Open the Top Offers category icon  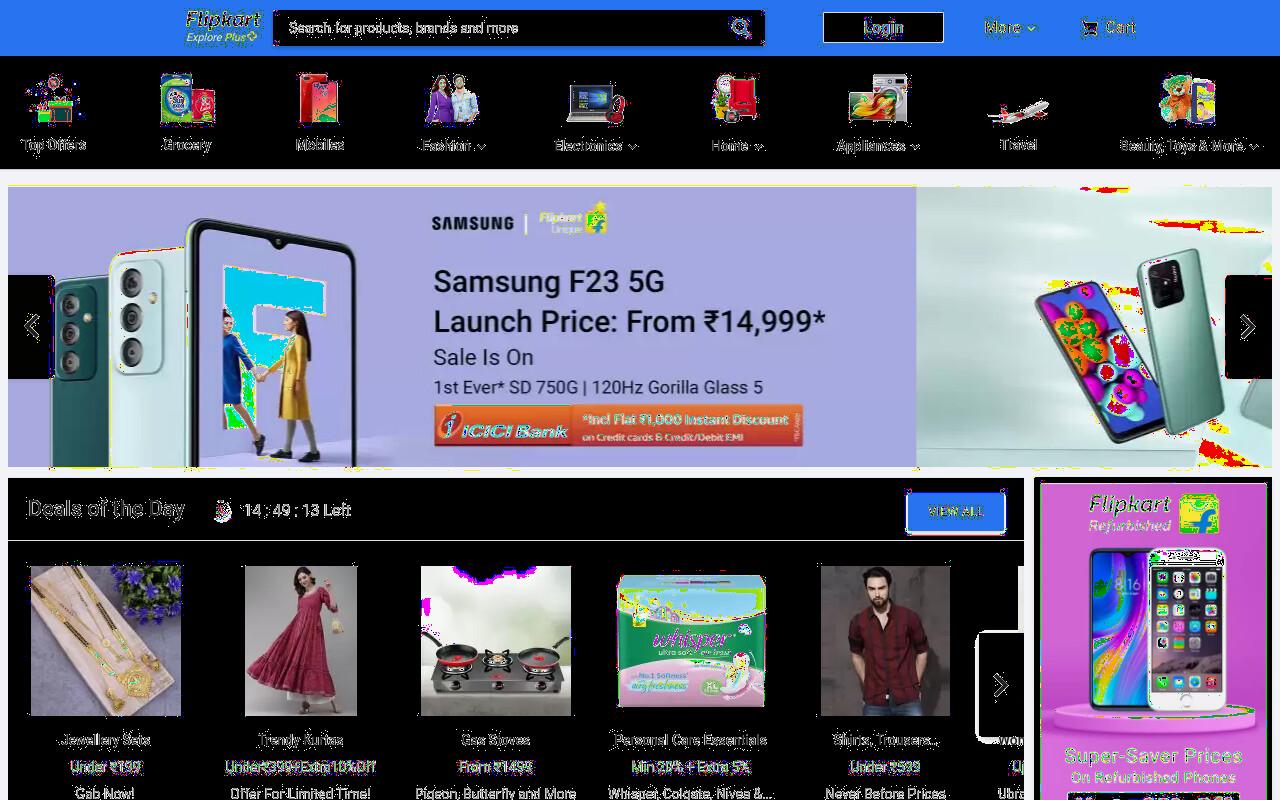(54, 100)
